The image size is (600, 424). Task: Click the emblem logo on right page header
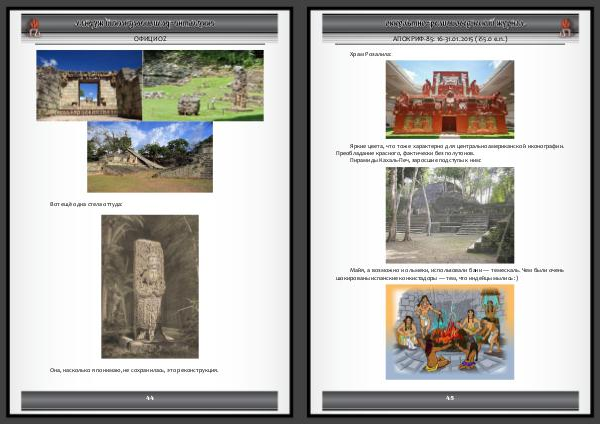566,26
